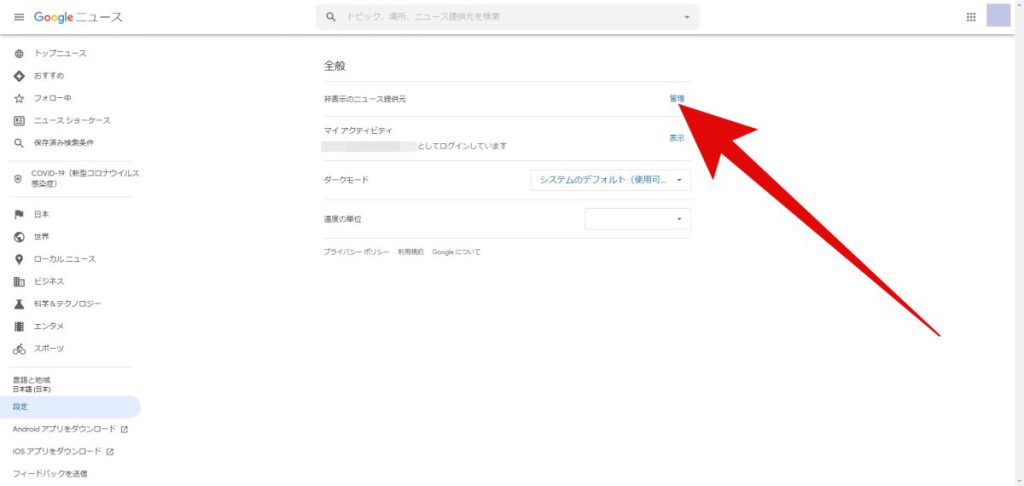Screen dimensions: 1024x486
Task: Open the ダークモード dropdown
Action: pos(611,180)
